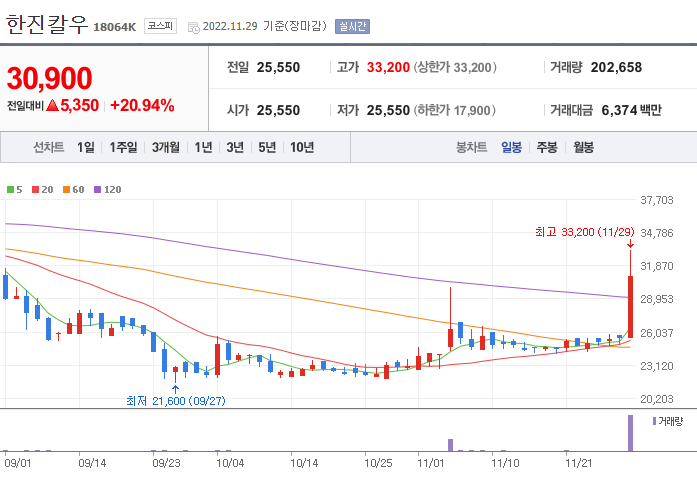This screenshot has width=697, height=482.
Task: Click the 10/04 date axis label
Action: pos(230,463)
